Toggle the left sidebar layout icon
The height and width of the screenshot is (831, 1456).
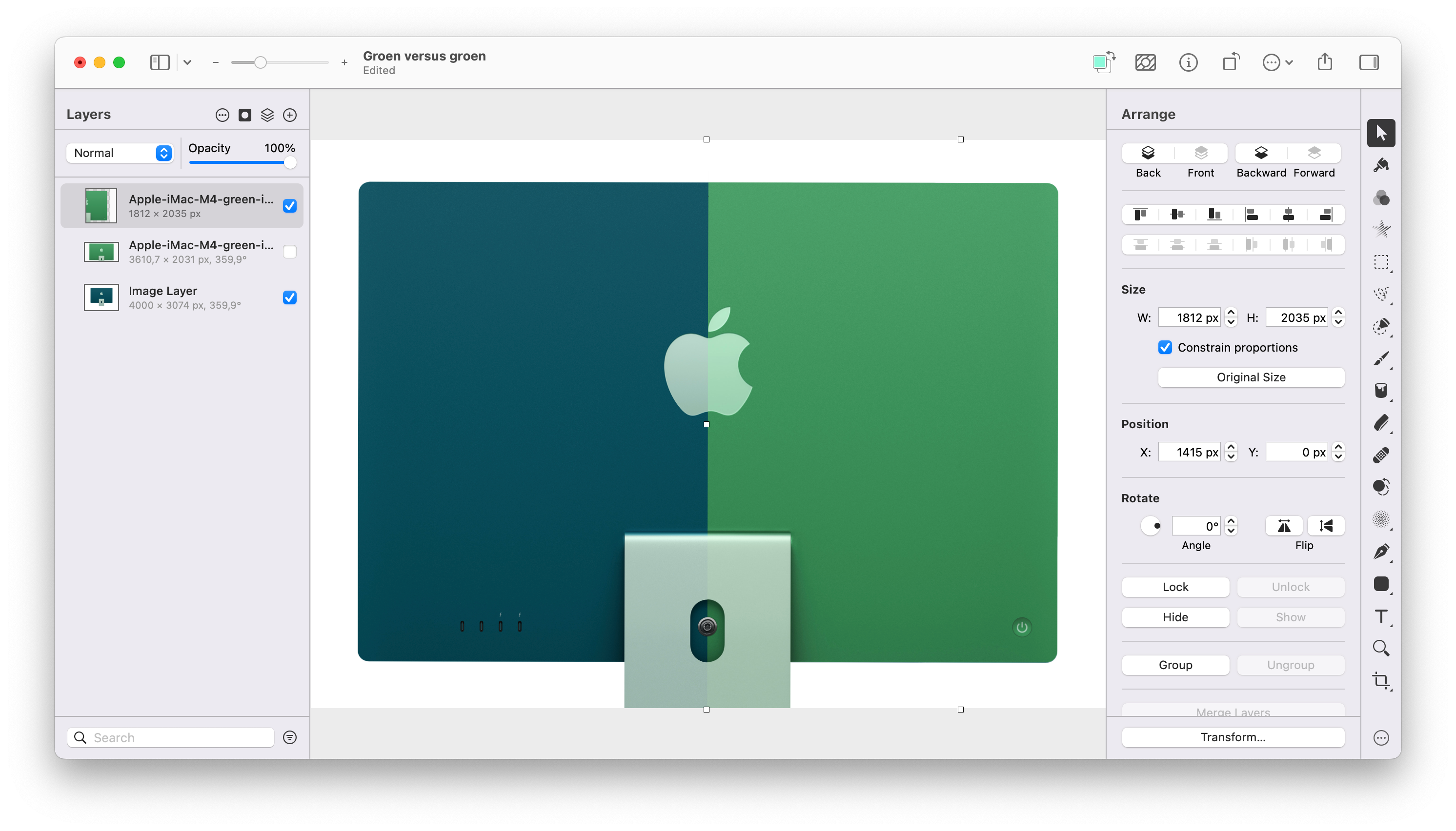[160, 62]
